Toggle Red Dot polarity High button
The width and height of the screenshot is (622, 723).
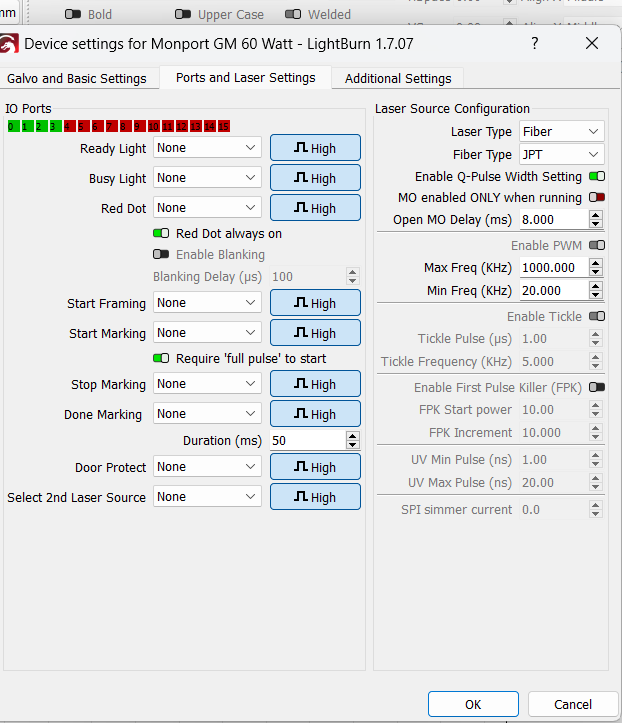pos(315,208)
